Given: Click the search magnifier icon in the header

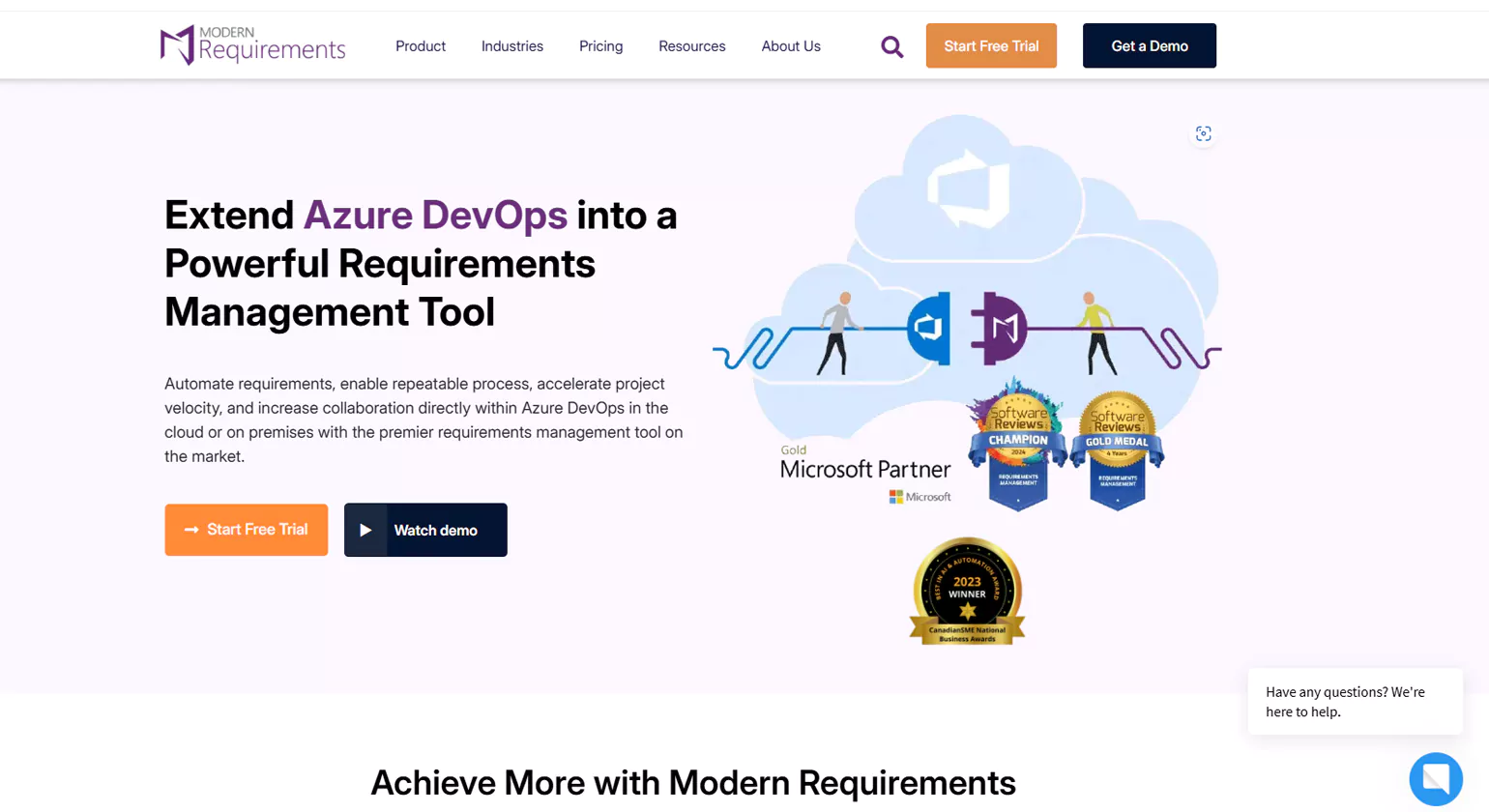Looking at the screenshot, I should pos(891,45).
